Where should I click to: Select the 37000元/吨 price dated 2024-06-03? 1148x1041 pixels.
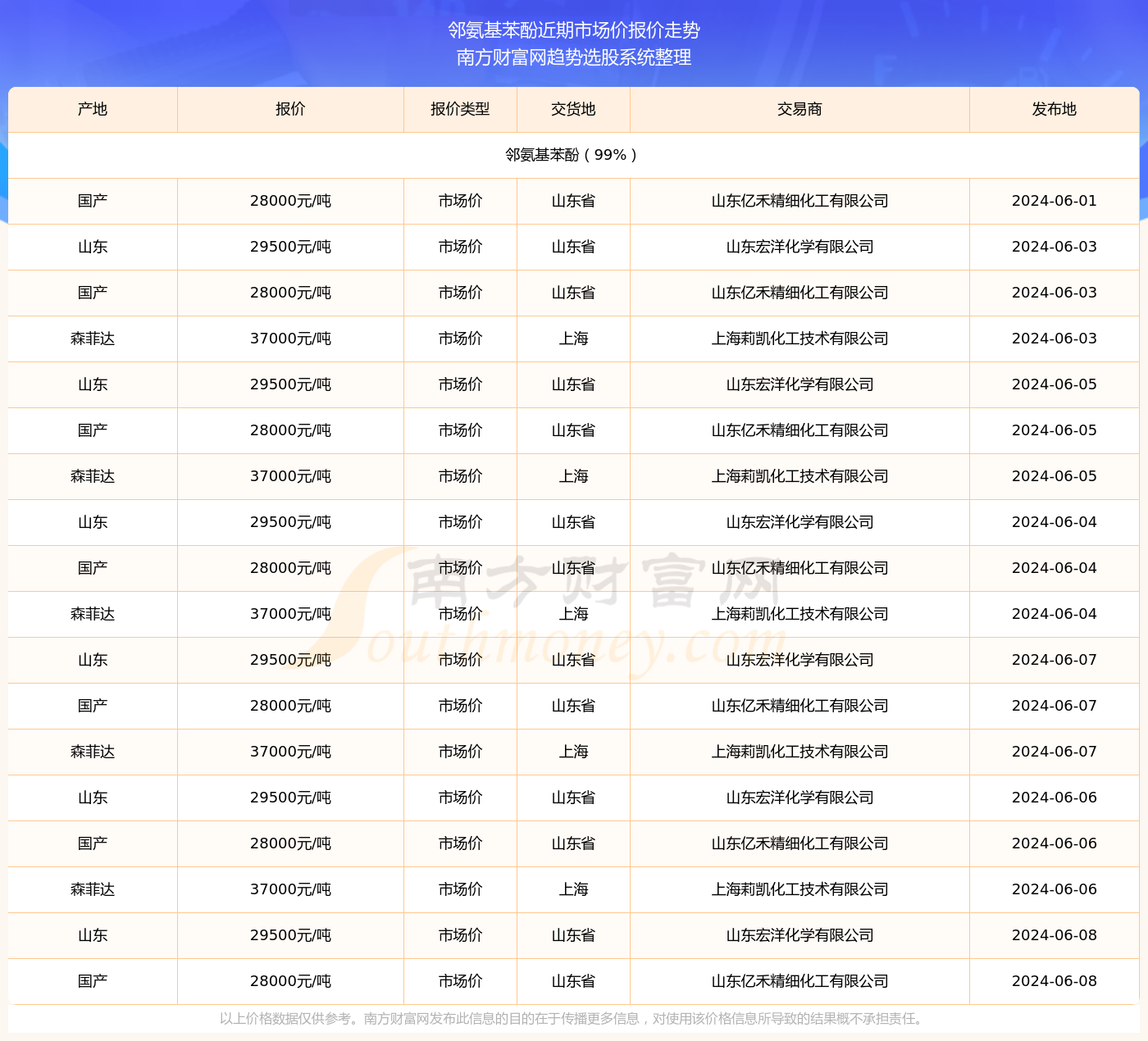coord(290,339)
